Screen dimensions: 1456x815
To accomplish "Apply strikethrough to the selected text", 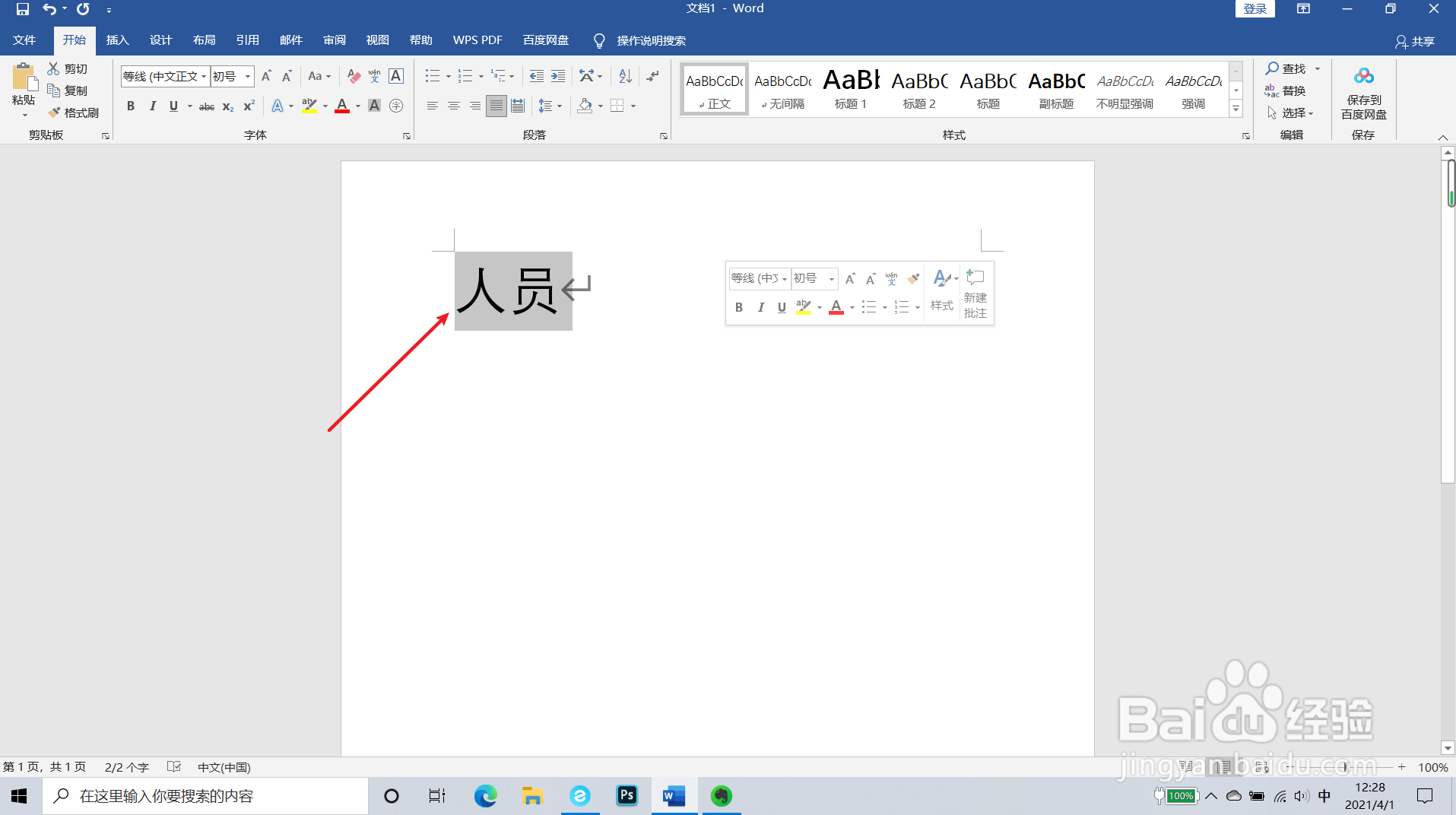I will point(206,106).
